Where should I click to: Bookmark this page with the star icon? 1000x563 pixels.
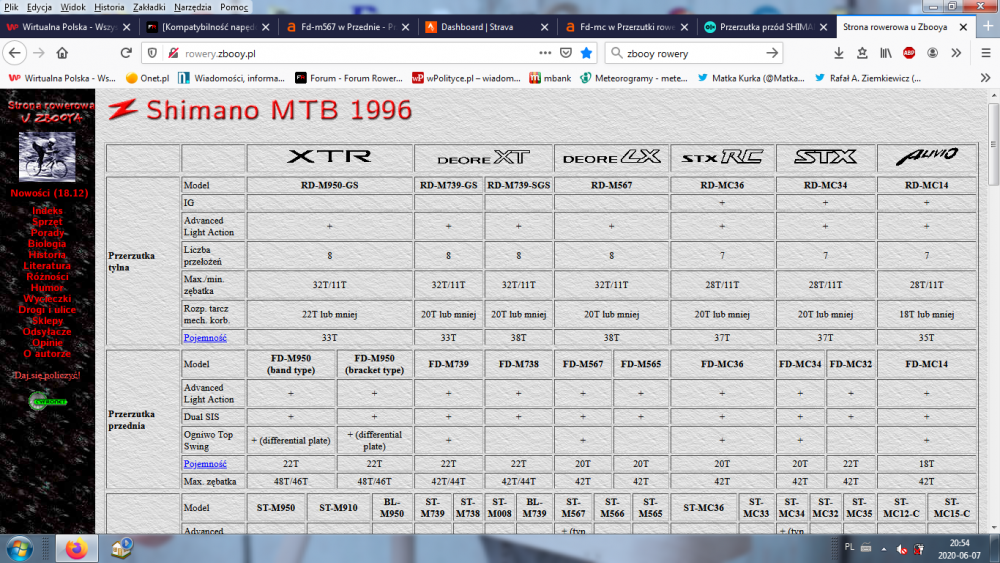tap(587, 53)
